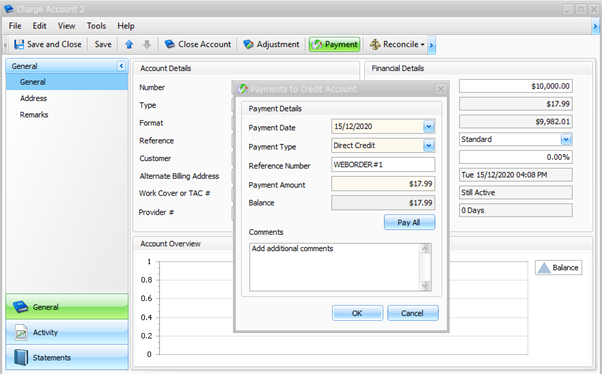Expand the toolbar overflow chevron

click(x=432, y=45)
